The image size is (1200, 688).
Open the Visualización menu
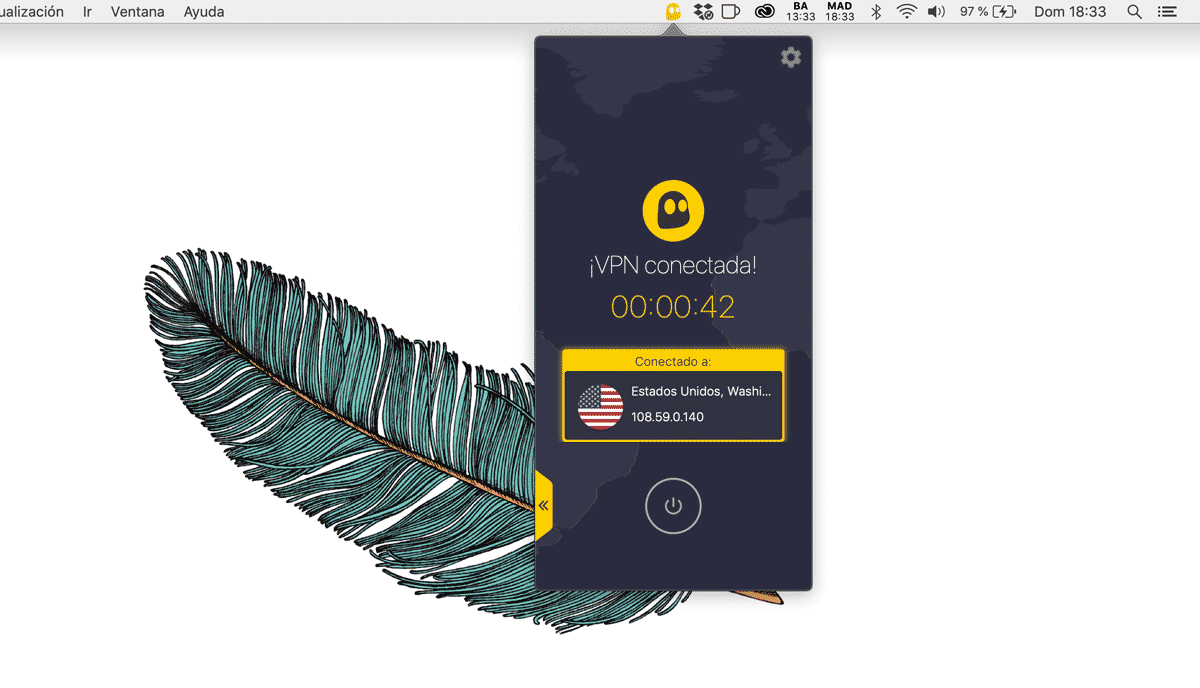tap(31, 12)
